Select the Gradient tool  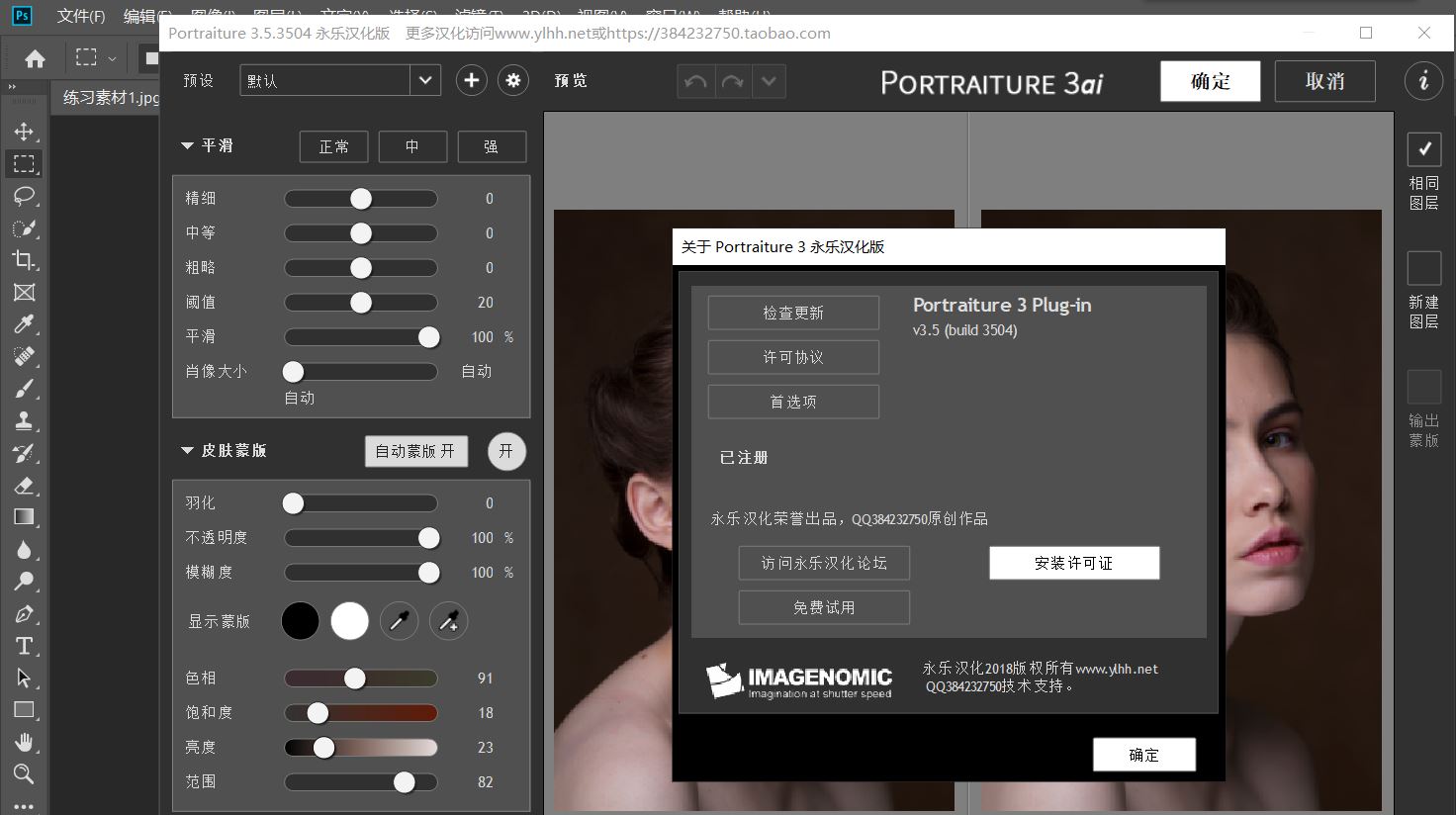(24, 517)
